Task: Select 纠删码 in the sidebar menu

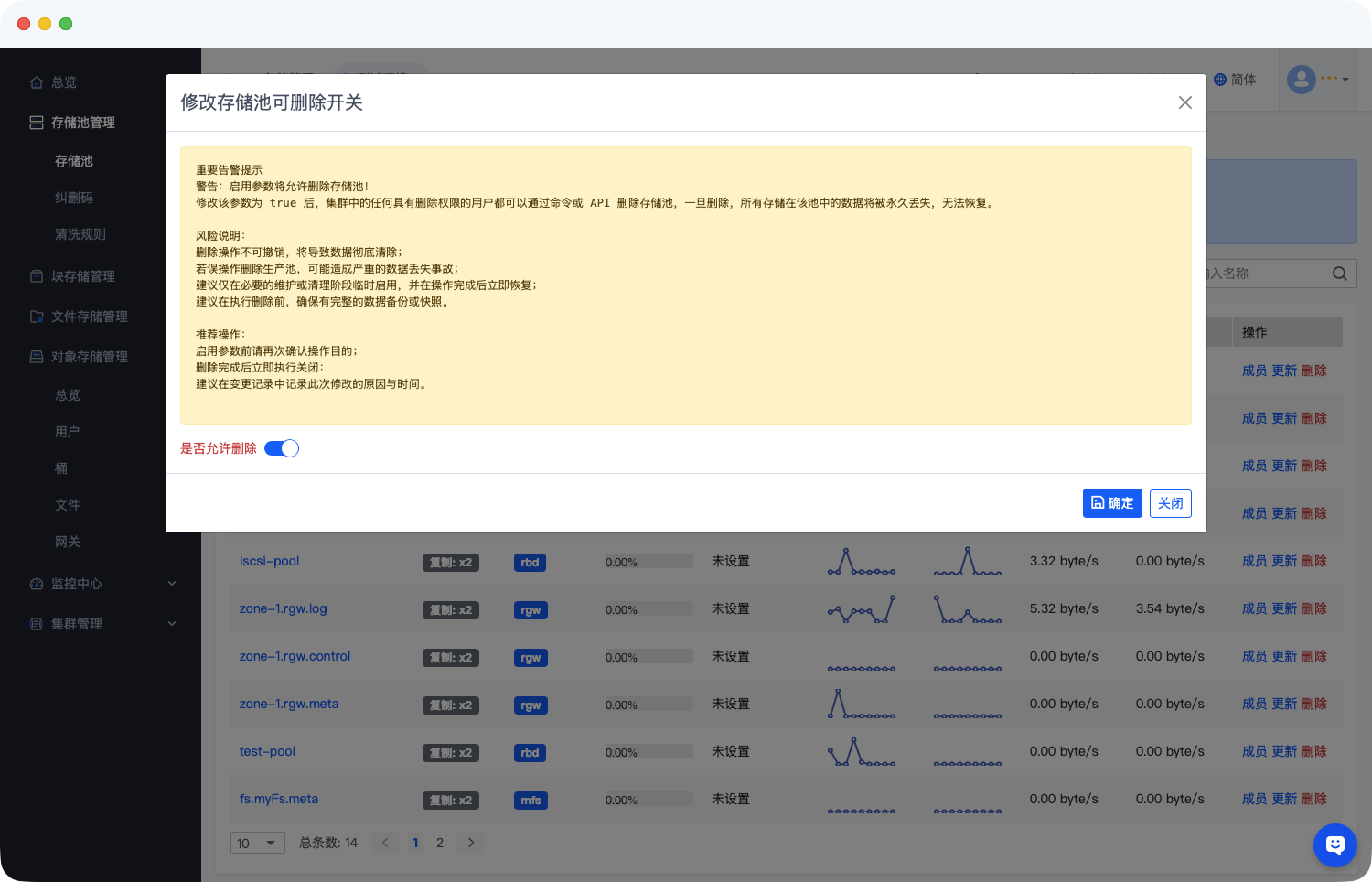Action: tap(74, 198)
